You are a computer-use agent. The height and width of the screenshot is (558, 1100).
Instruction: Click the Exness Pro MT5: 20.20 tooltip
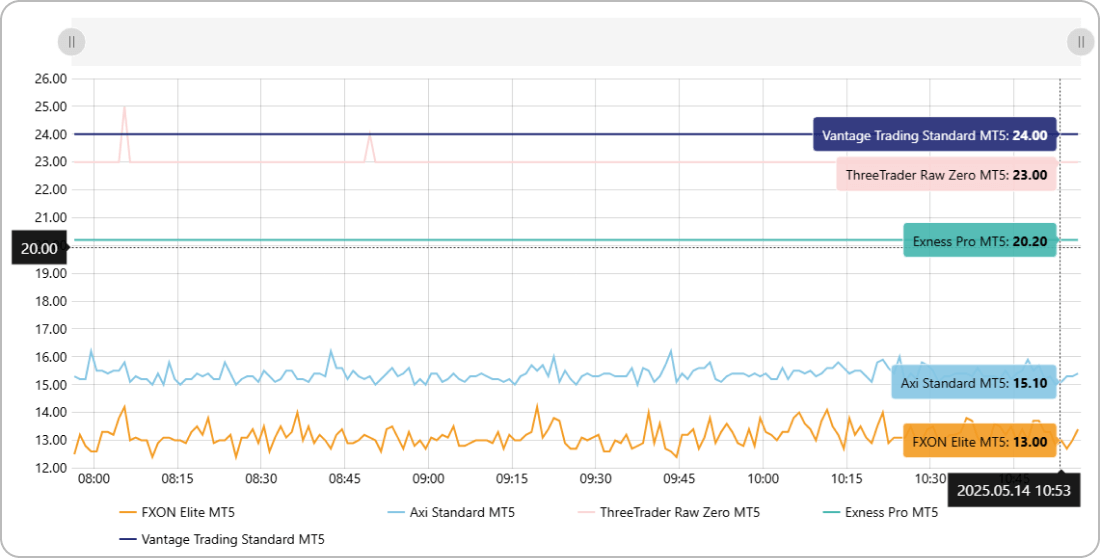tap(979, 240)
